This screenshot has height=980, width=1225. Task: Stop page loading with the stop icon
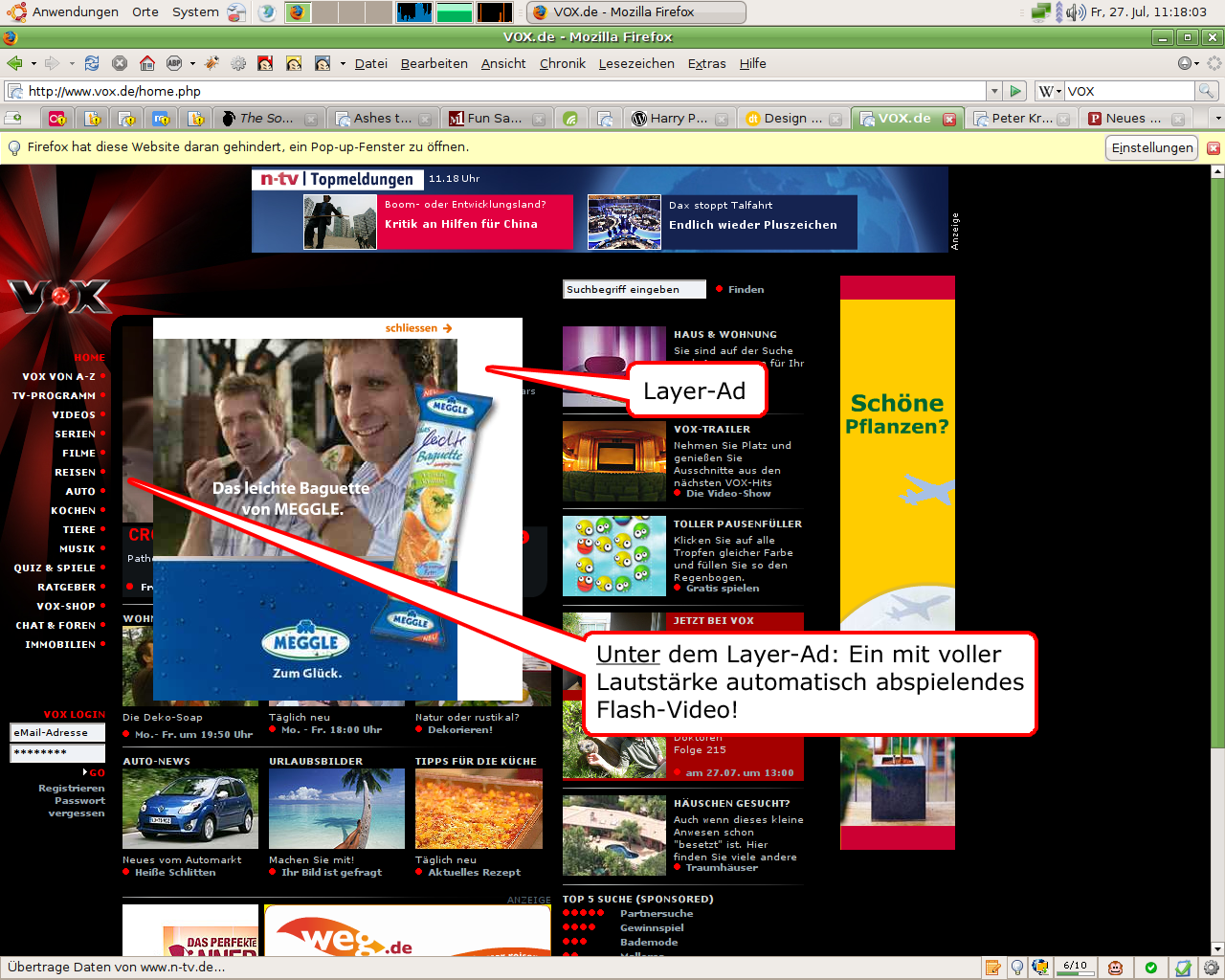pyautogui.click(x=120, y=63)
